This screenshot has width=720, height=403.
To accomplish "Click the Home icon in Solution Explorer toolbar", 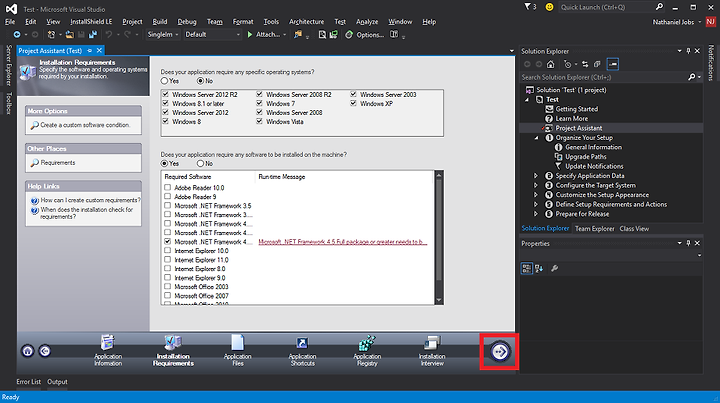I will pyautogui.click(x=551, y=64).
